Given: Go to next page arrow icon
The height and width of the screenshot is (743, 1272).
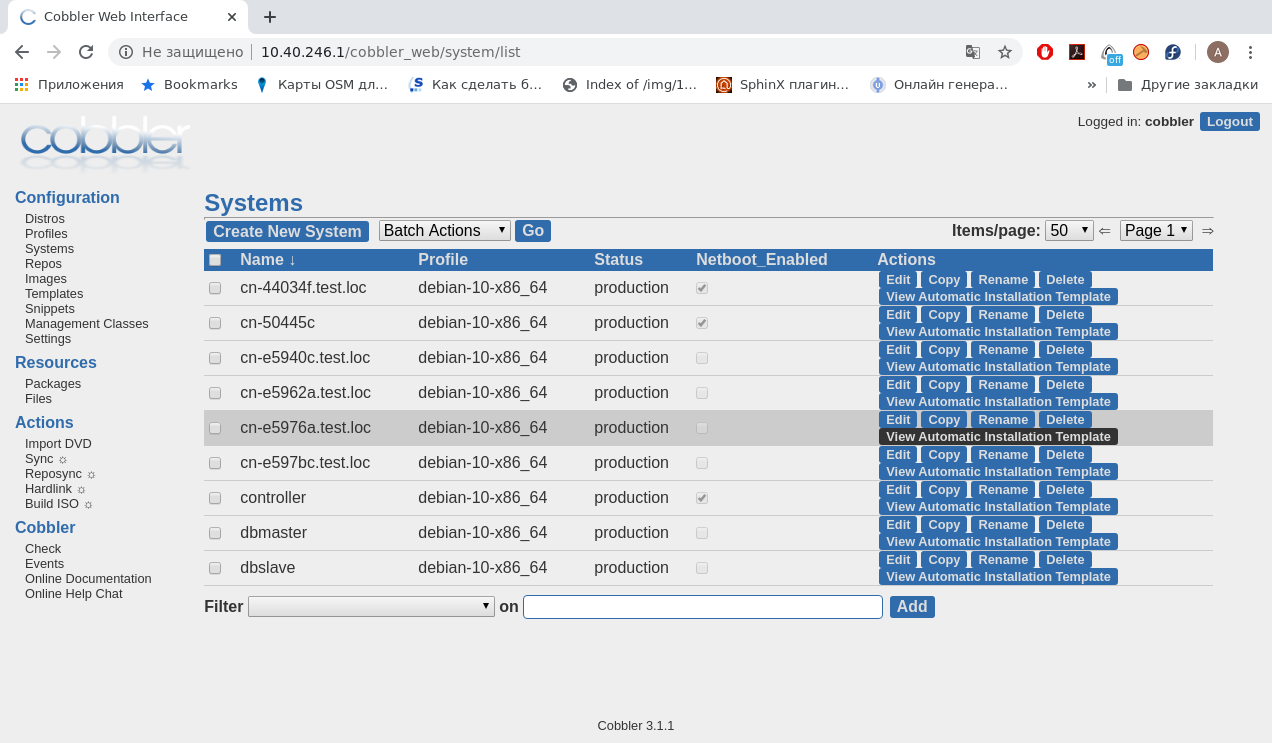Looking at the screenshot, I should 1207,231.
